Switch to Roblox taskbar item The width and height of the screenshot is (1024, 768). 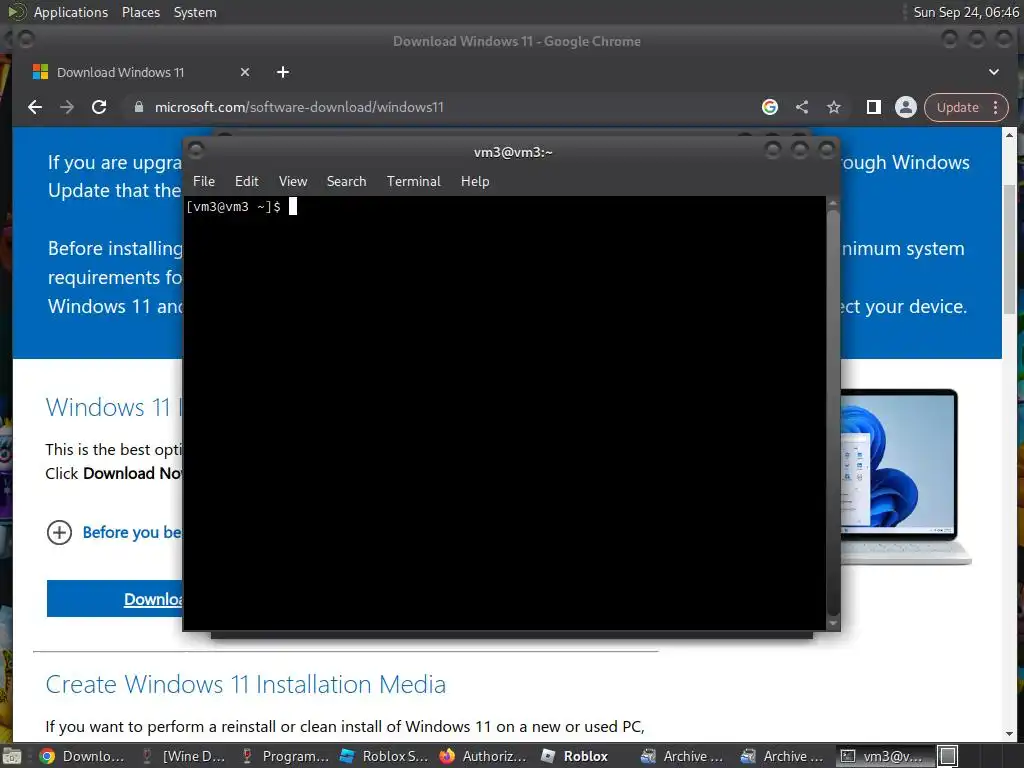(x=575, y=756)
